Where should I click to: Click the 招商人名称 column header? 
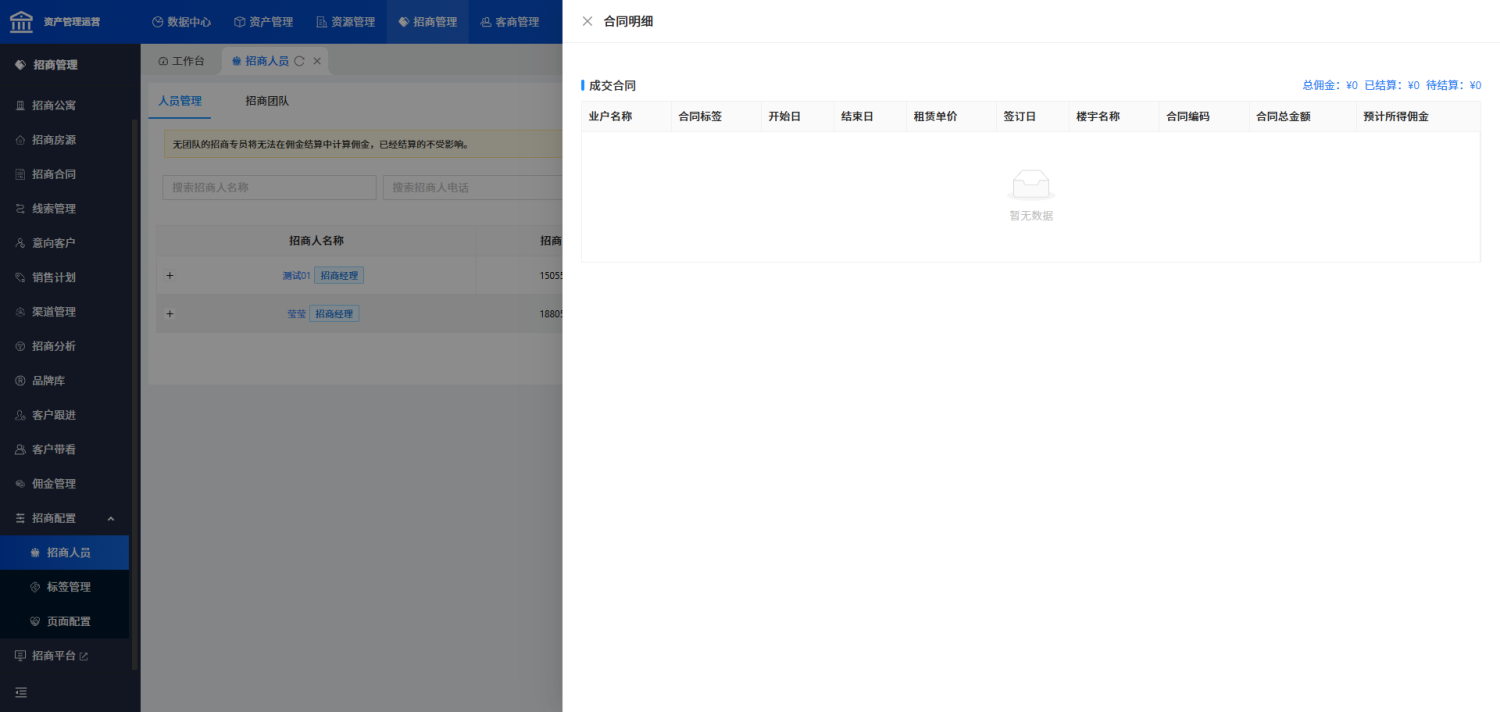coord(316,241)
